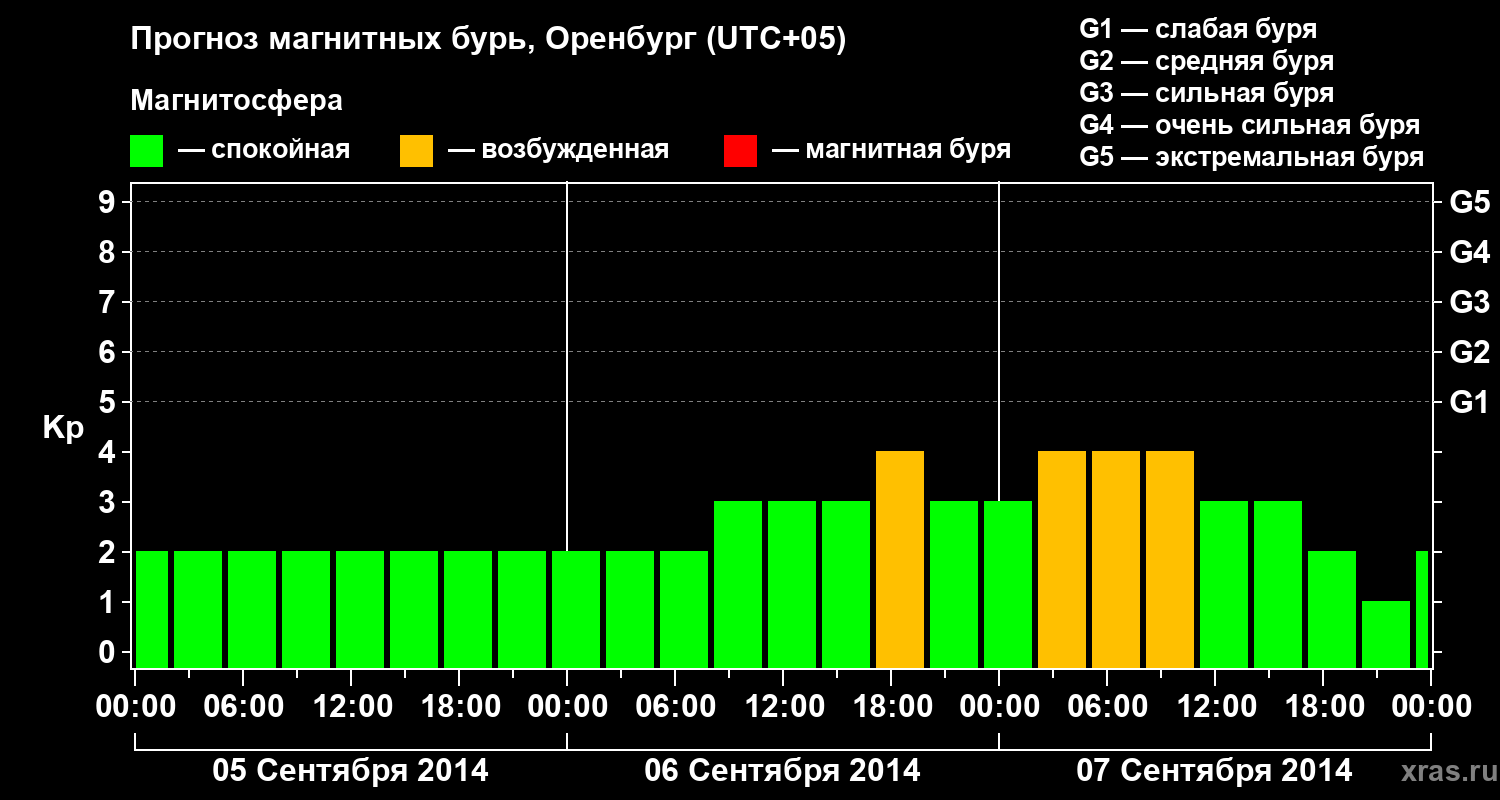Click the orange legend swatch for возбужденная

click(416, 151)
